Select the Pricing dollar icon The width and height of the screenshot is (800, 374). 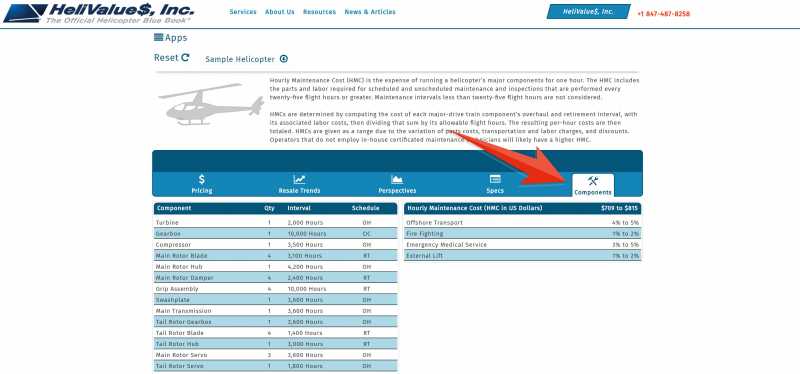pos(202,179)
